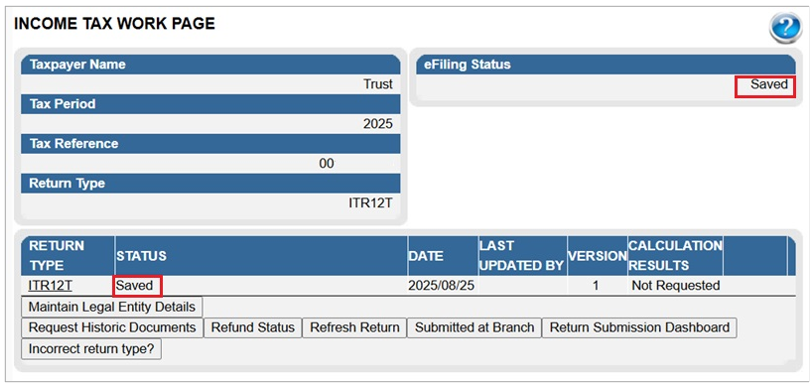Click the DATE column header
Viewport: 812px width, 385px height.
click(426, 256)
